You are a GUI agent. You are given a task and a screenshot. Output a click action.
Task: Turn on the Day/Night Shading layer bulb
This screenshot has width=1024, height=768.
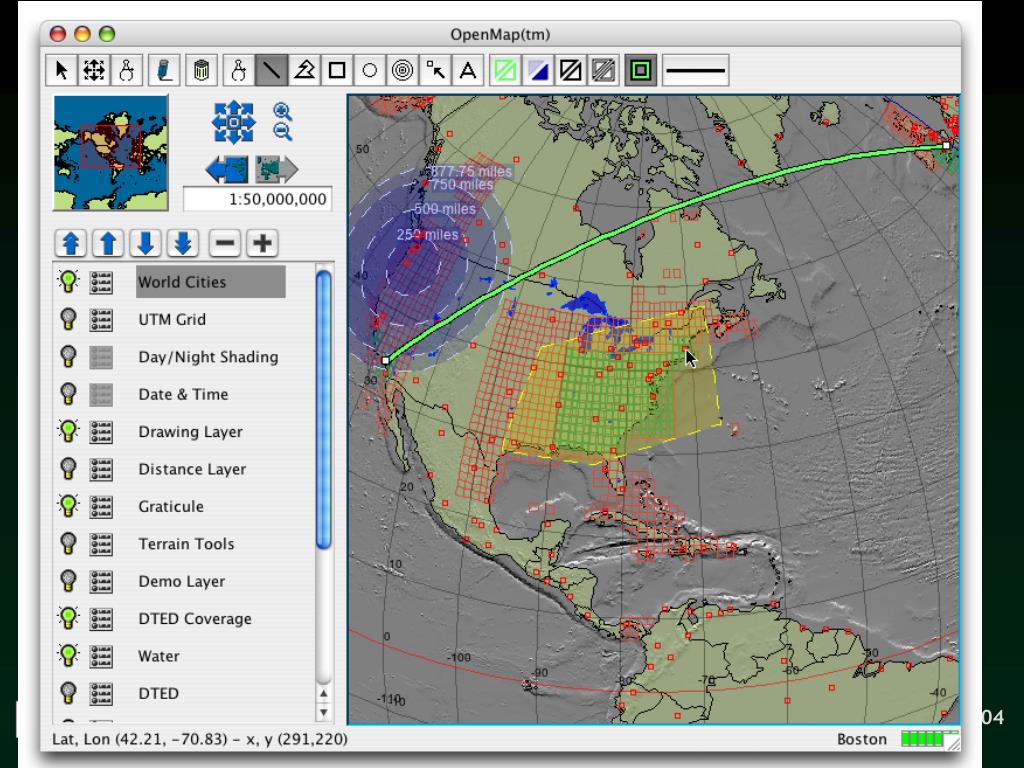point(68,357)
